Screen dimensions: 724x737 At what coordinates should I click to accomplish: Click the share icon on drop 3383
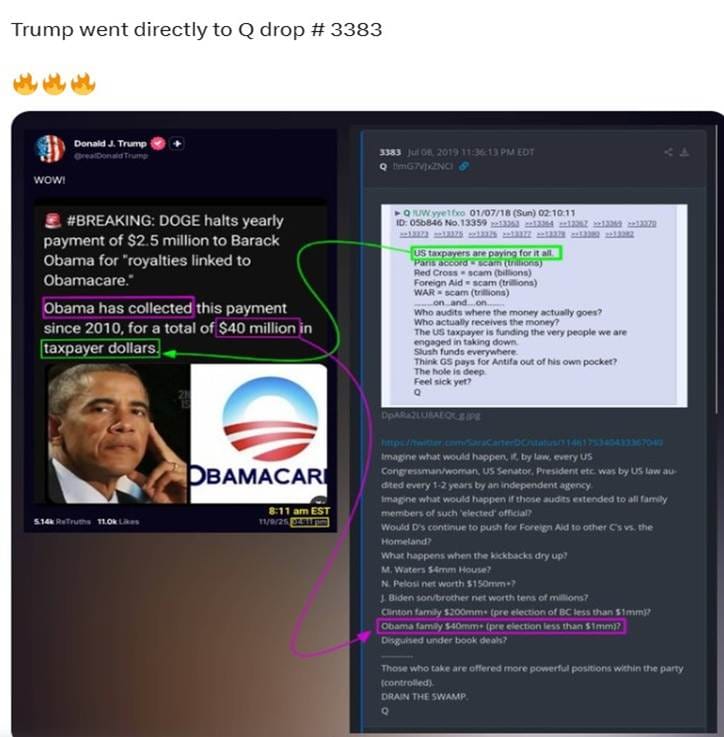coord(668,152)
